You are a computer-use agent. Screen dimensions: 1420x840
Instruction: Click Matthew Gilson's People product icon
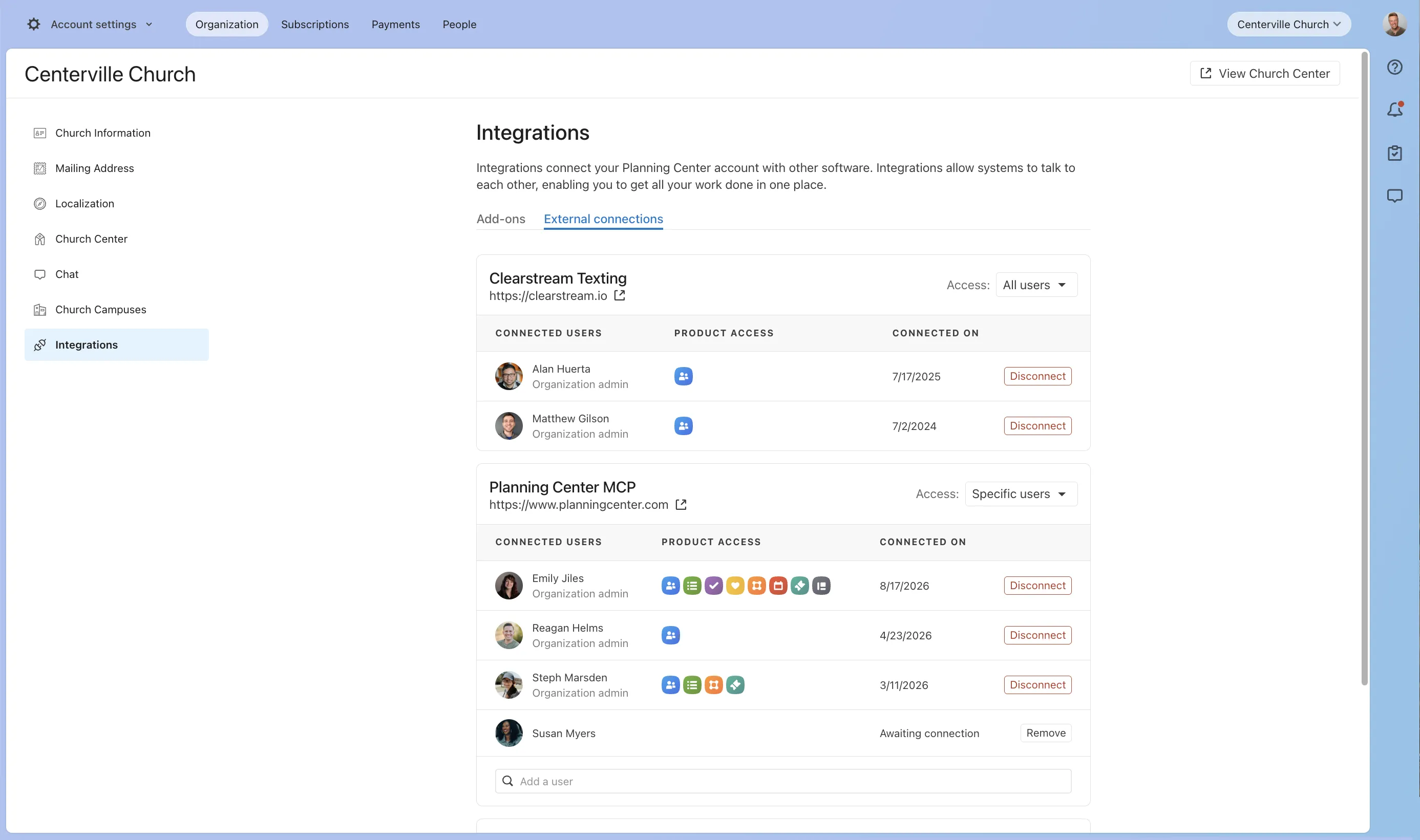point(684,426)
